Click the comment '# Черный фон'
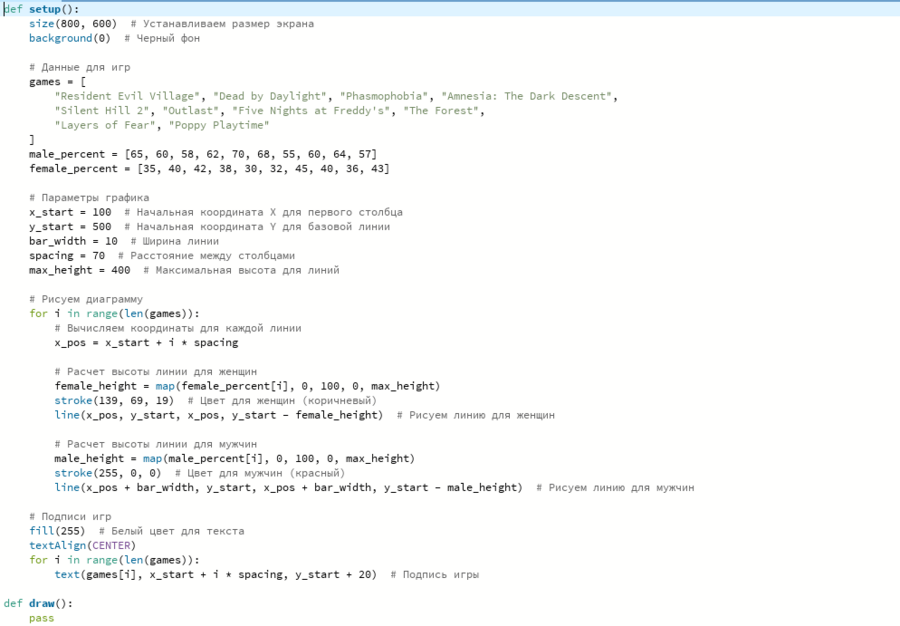Viewport: 900px width, 626px height. [162, 38]
